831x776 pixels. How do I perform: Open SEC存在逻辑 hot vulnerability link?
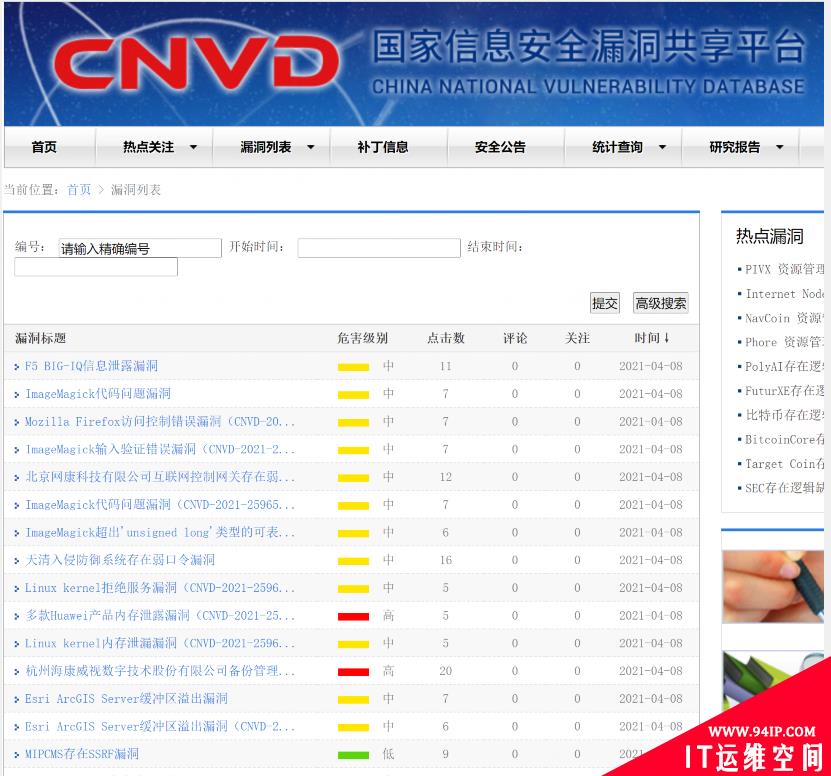tap(784, 488)
